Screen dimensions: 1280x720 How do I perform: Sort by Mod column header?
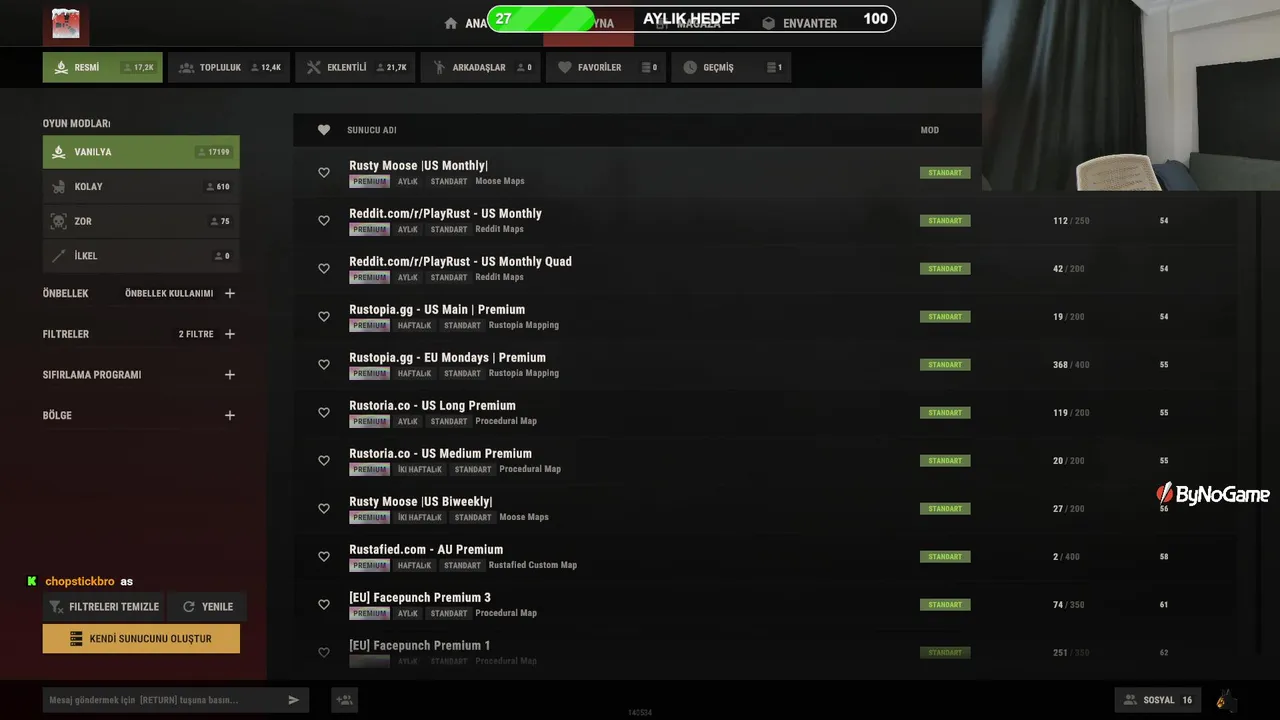point(930,130)
